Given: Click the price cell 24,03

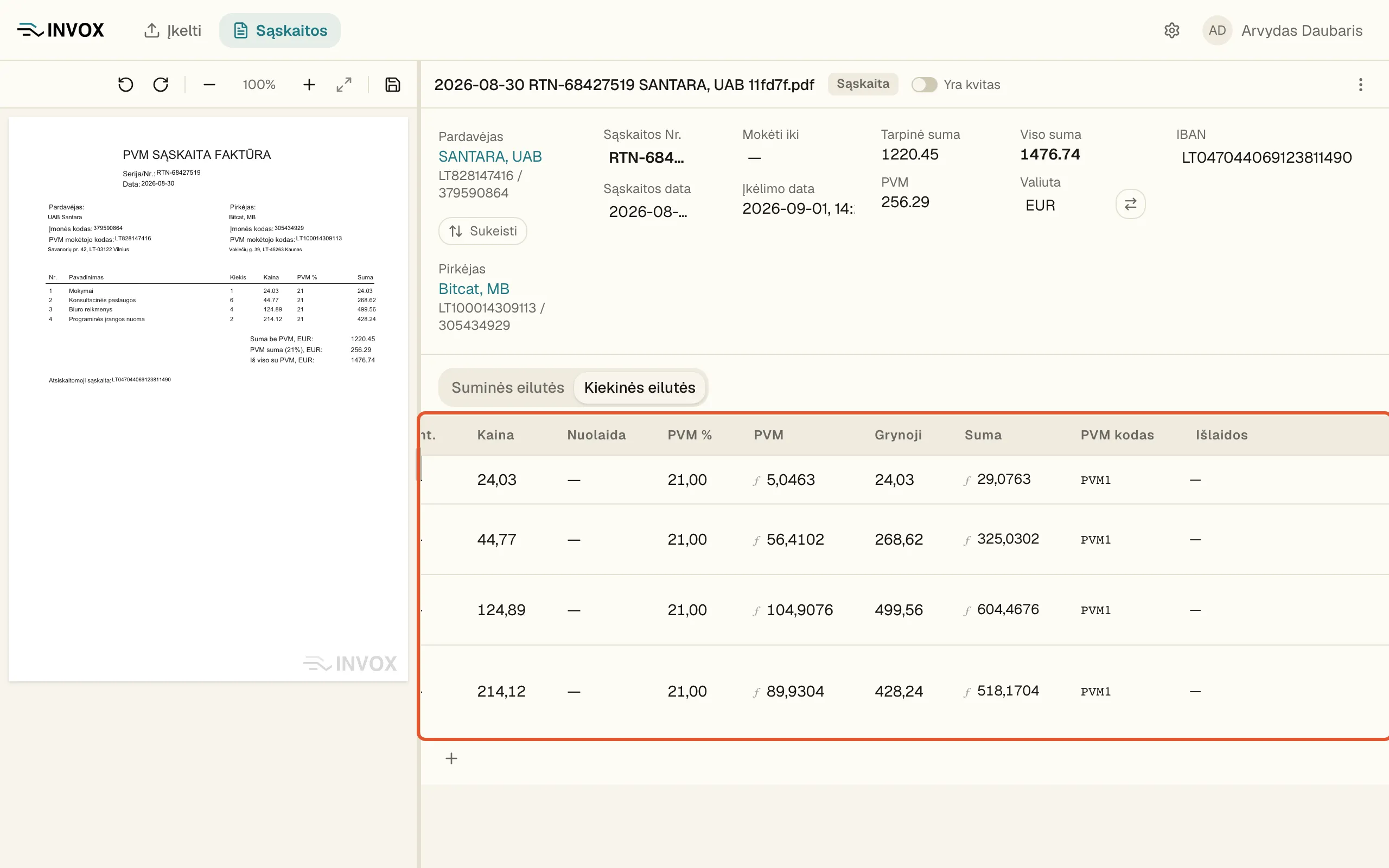Looking at the screenshot, I should coord(496,480).
